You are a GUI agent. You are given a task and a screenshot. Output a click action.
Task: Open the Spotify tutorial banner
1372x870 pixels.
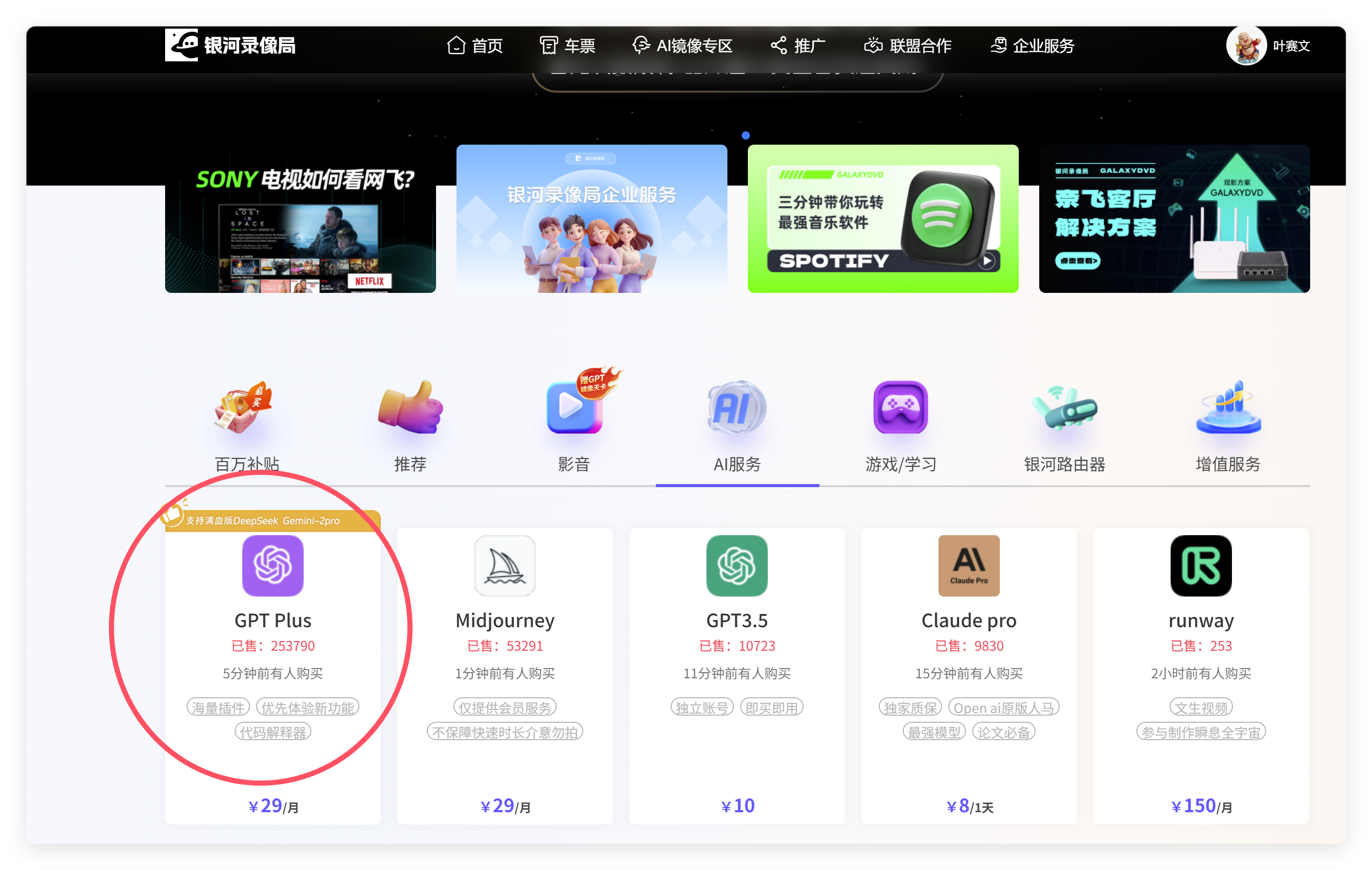(x=883, y=219)
